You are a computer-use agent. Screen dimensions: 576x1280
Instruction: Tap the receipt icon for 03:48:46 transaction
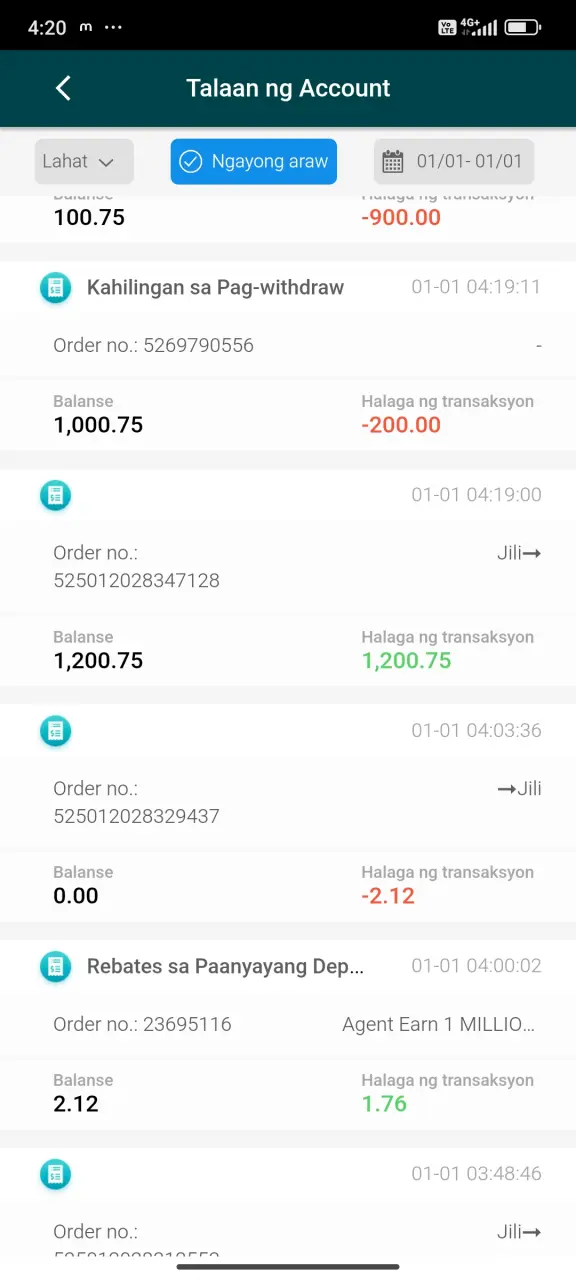tap(55, 1174)
